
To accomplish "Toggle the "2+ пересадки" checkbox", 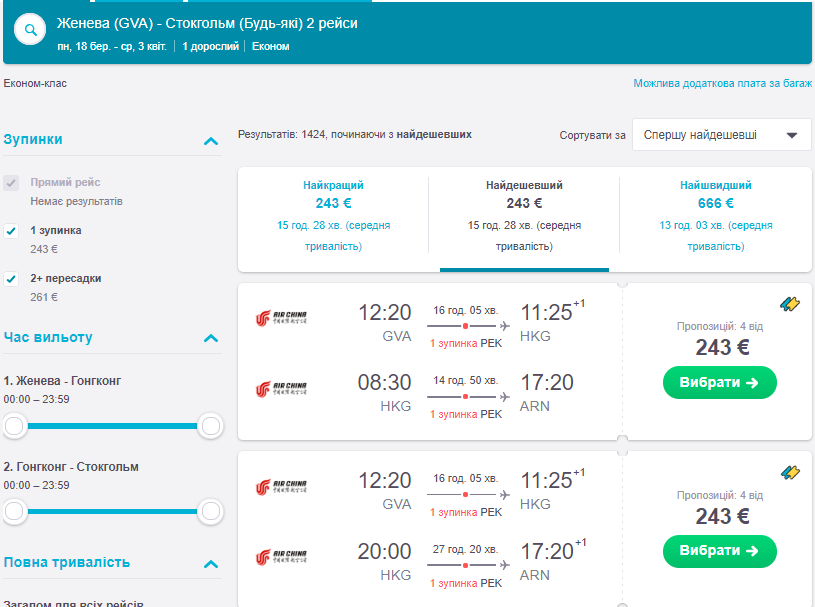I will coord(11,278).
